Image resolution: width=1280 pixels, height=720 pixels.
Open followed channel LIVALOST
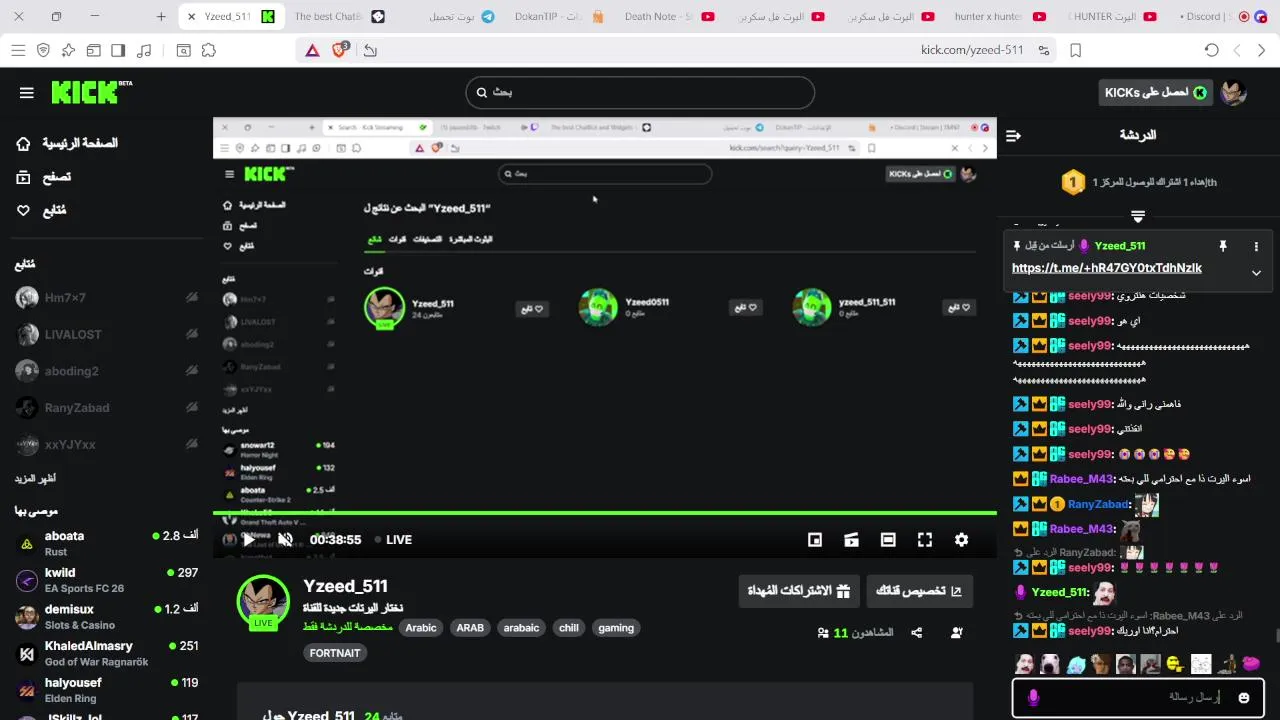pyautogui.click(x=106, y=334)
